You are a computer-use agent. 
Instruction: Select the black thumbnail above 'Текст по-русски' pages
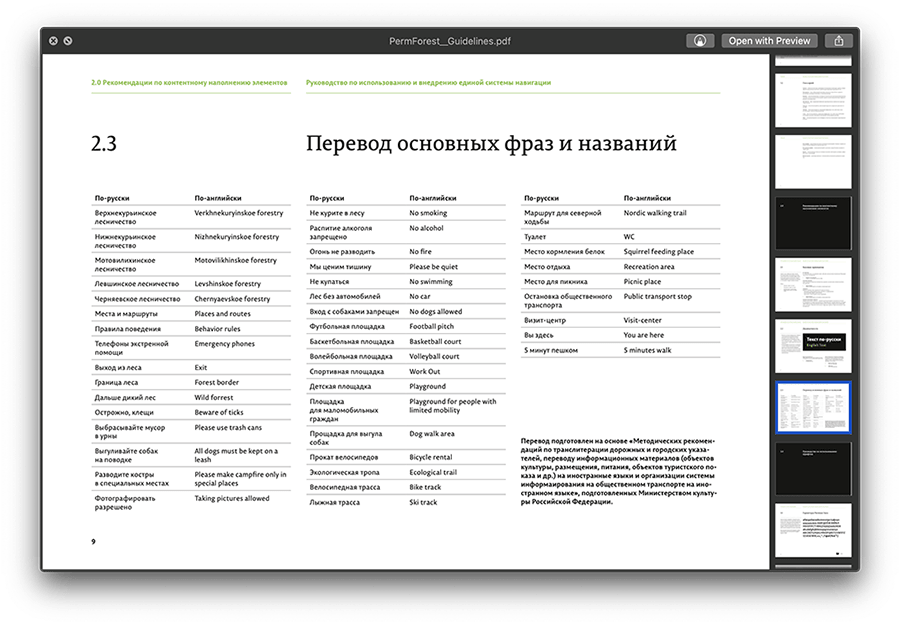click(x=813, y=223)
